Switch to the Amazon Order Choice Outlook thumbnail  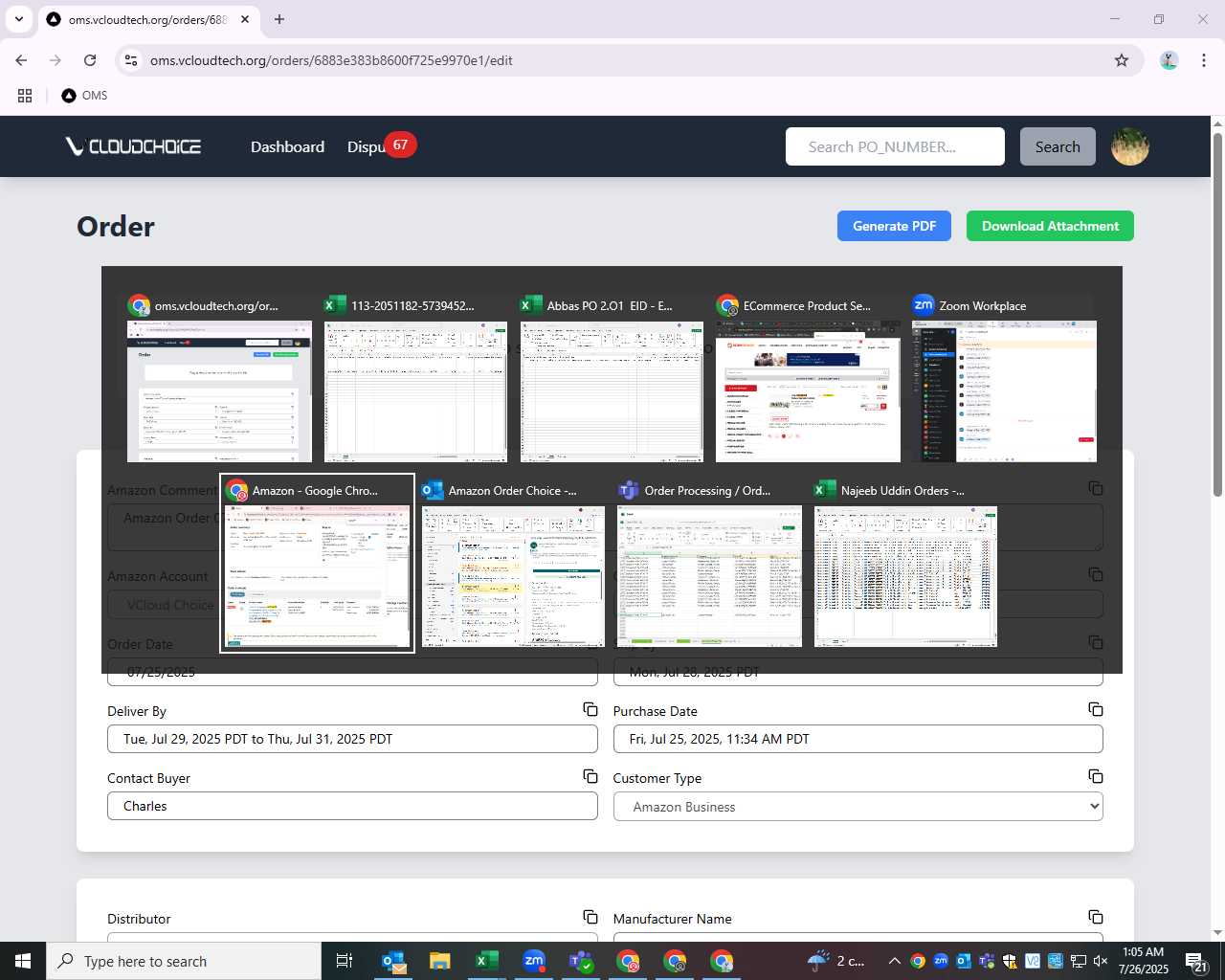(513, 563)
